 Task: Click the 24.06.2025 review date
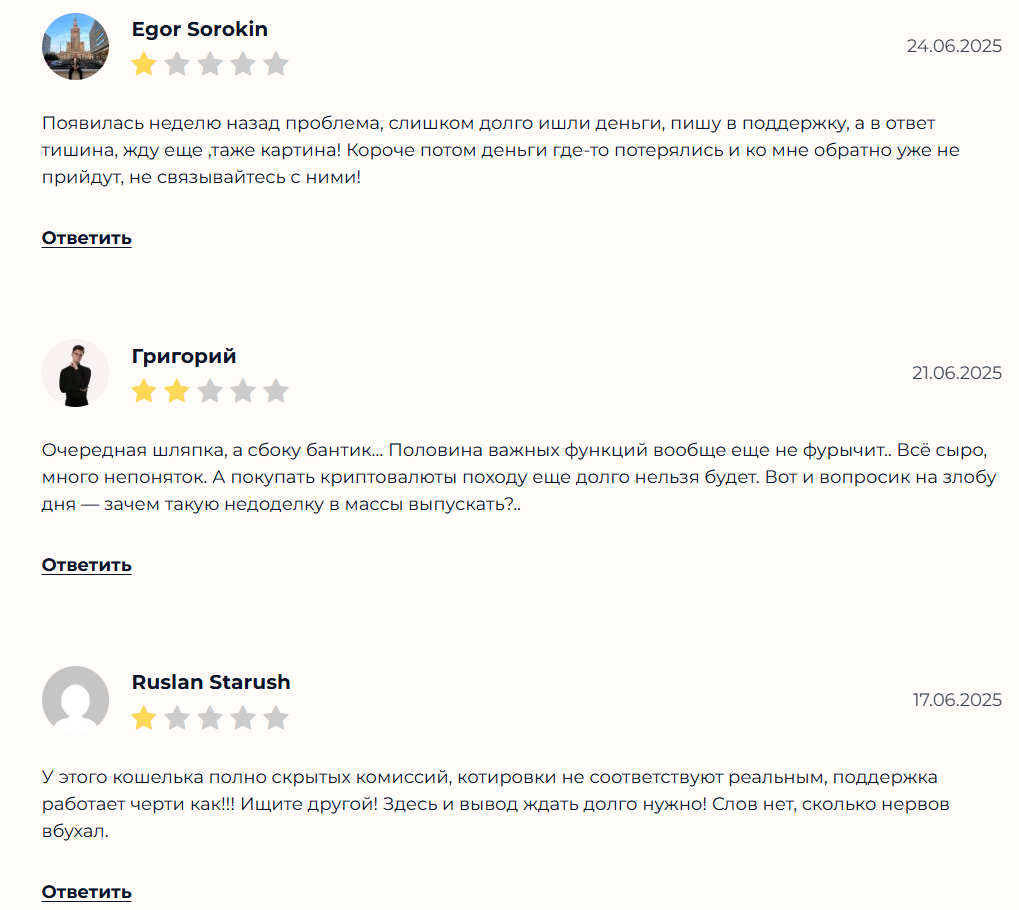954,46
